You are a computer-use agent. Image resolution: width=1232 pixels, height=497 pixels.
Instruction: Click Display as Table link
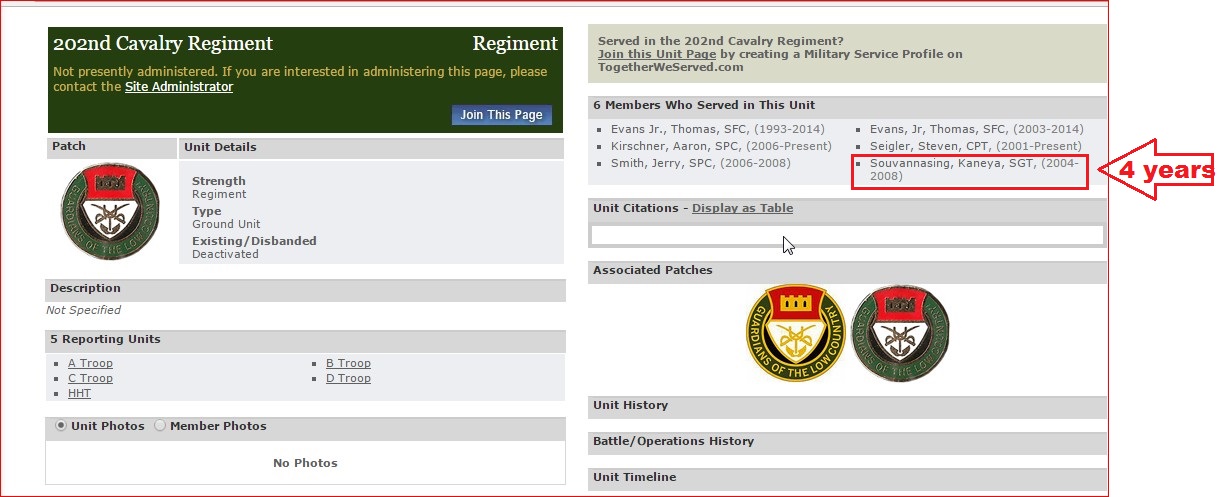point(742,208)
